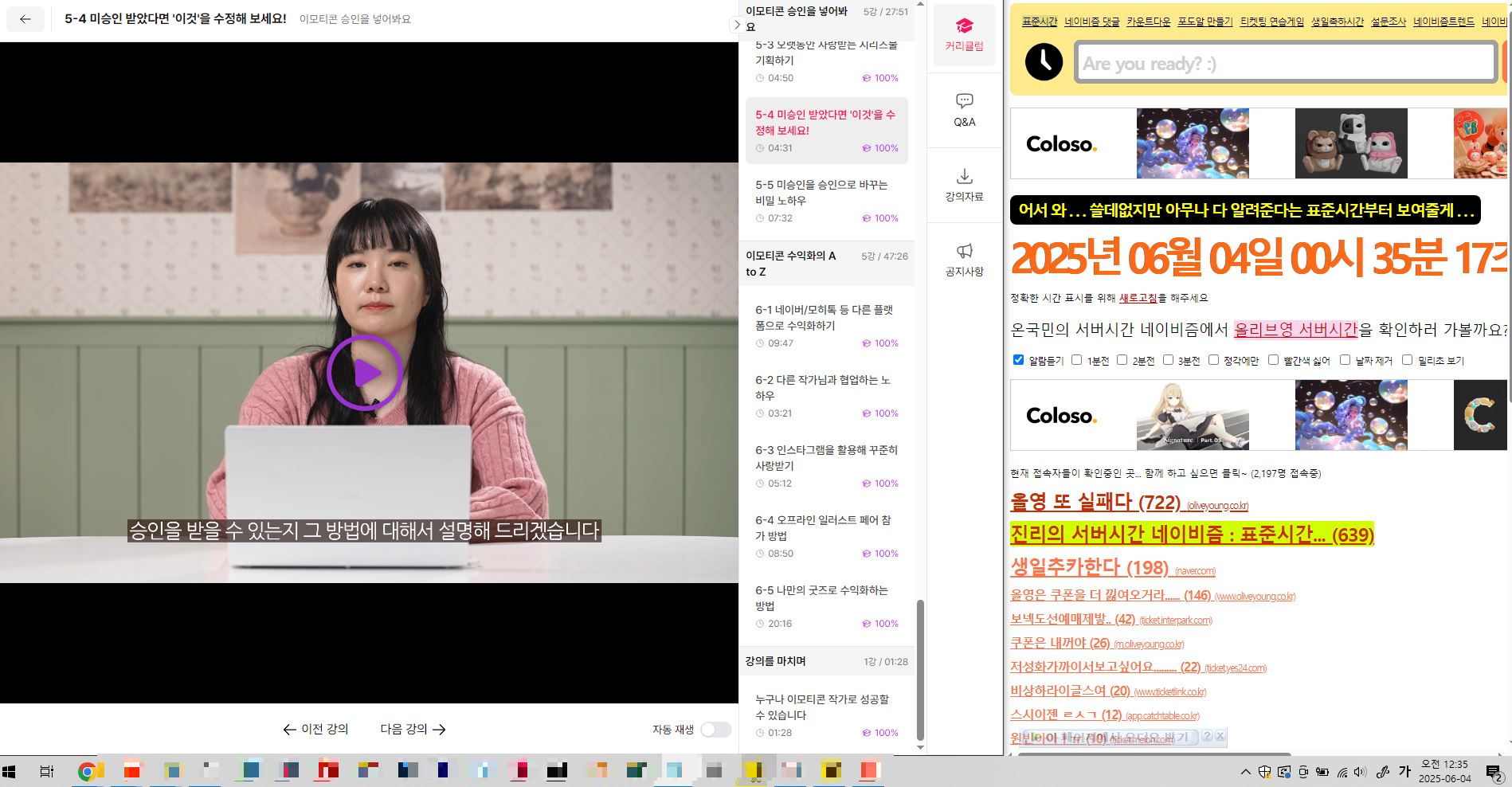Click the Windows Security shield tray icon
Image resolution: width=1512 pixels, height=787 pixels.
coord(1264,771)
